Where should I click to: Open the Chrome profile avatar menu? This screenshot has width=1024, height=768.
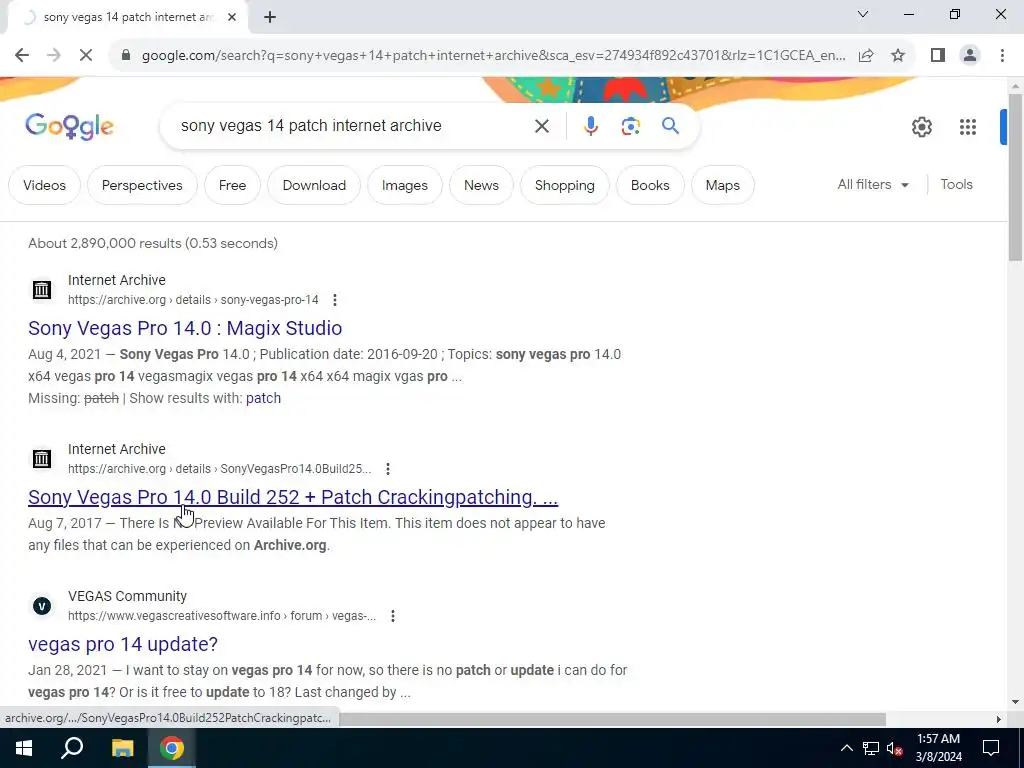coord(970,56)
